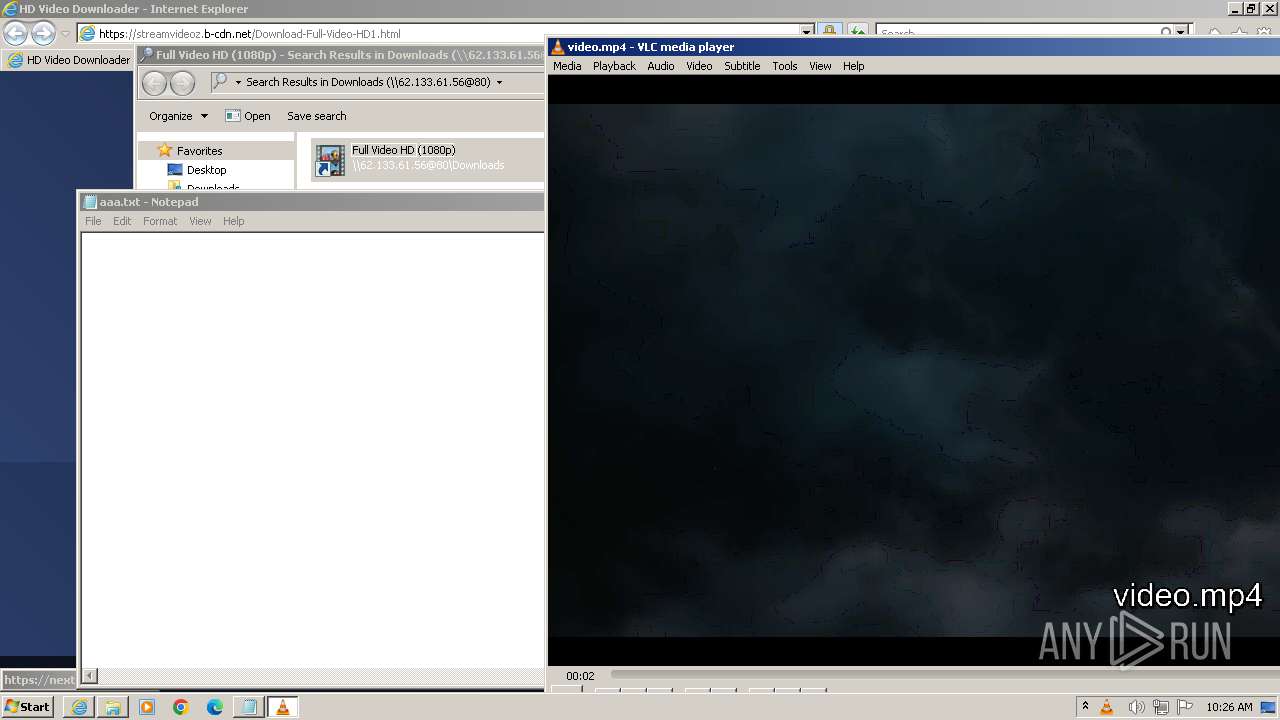Select Favorites in the navigation pane
Screen dimensions: 1280x720
point(200,151)
